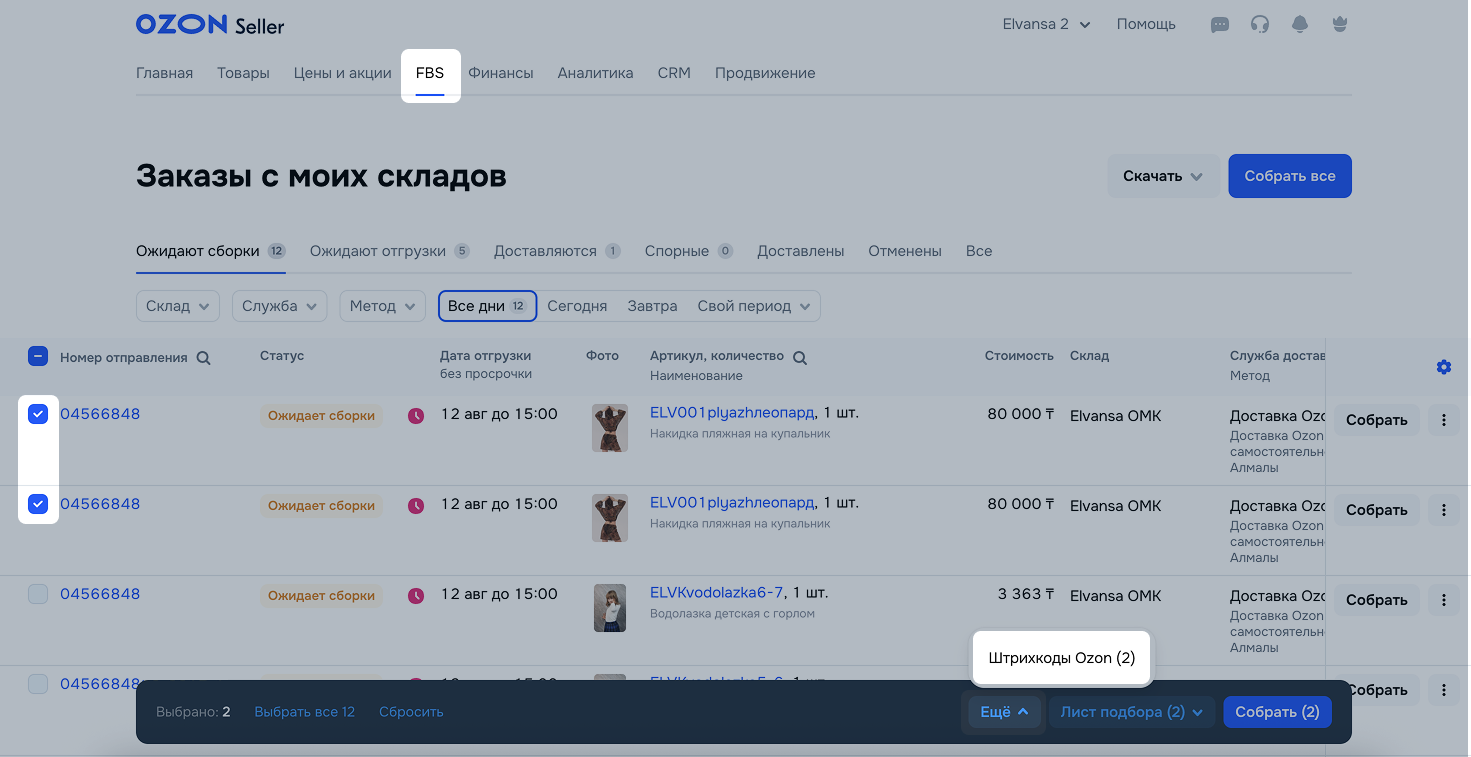
Task: Open Продвижение navigation item
Action: pos(765,73)
